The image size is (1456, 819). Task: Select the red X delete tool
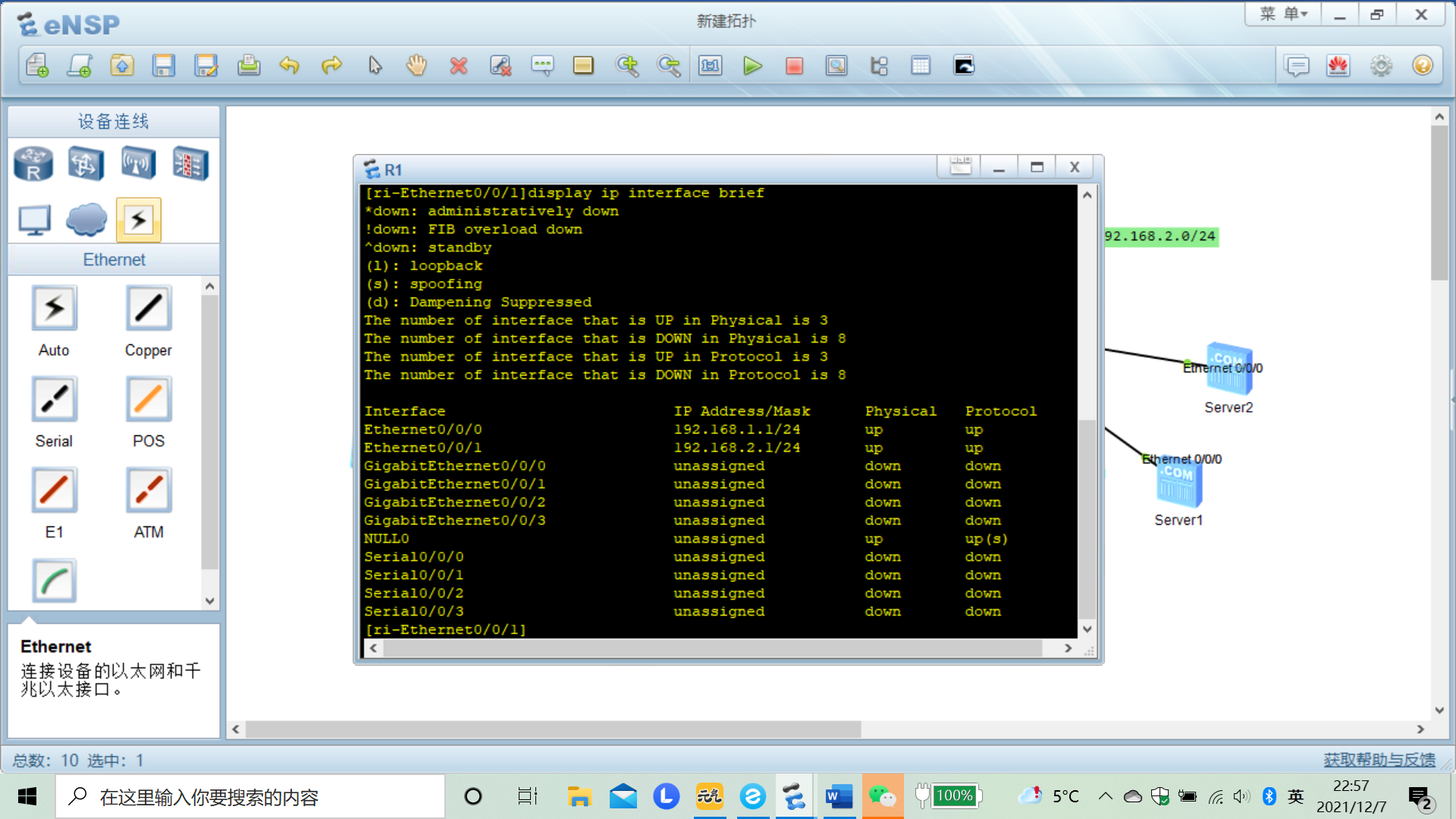click(458, 66)
